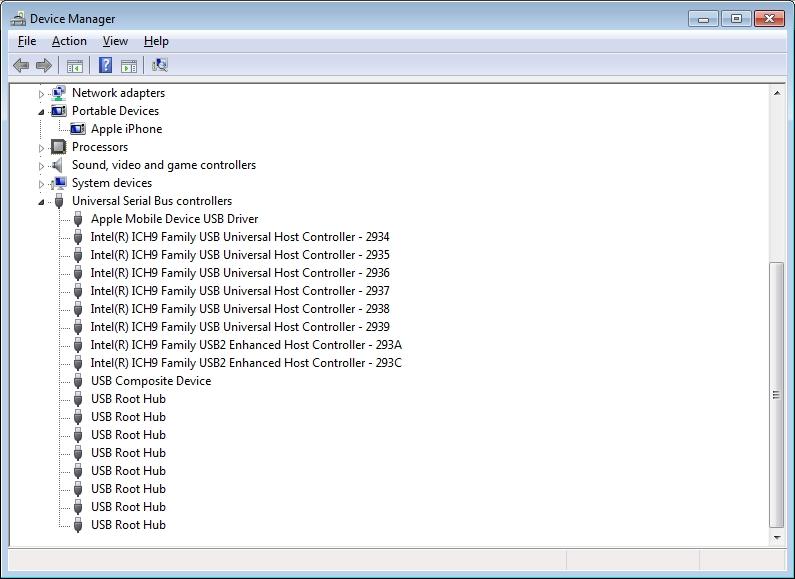Screen dimensions: 795x579
Task: Click the Show/Hide Action Pane toolbar icon
Action: 129,66
